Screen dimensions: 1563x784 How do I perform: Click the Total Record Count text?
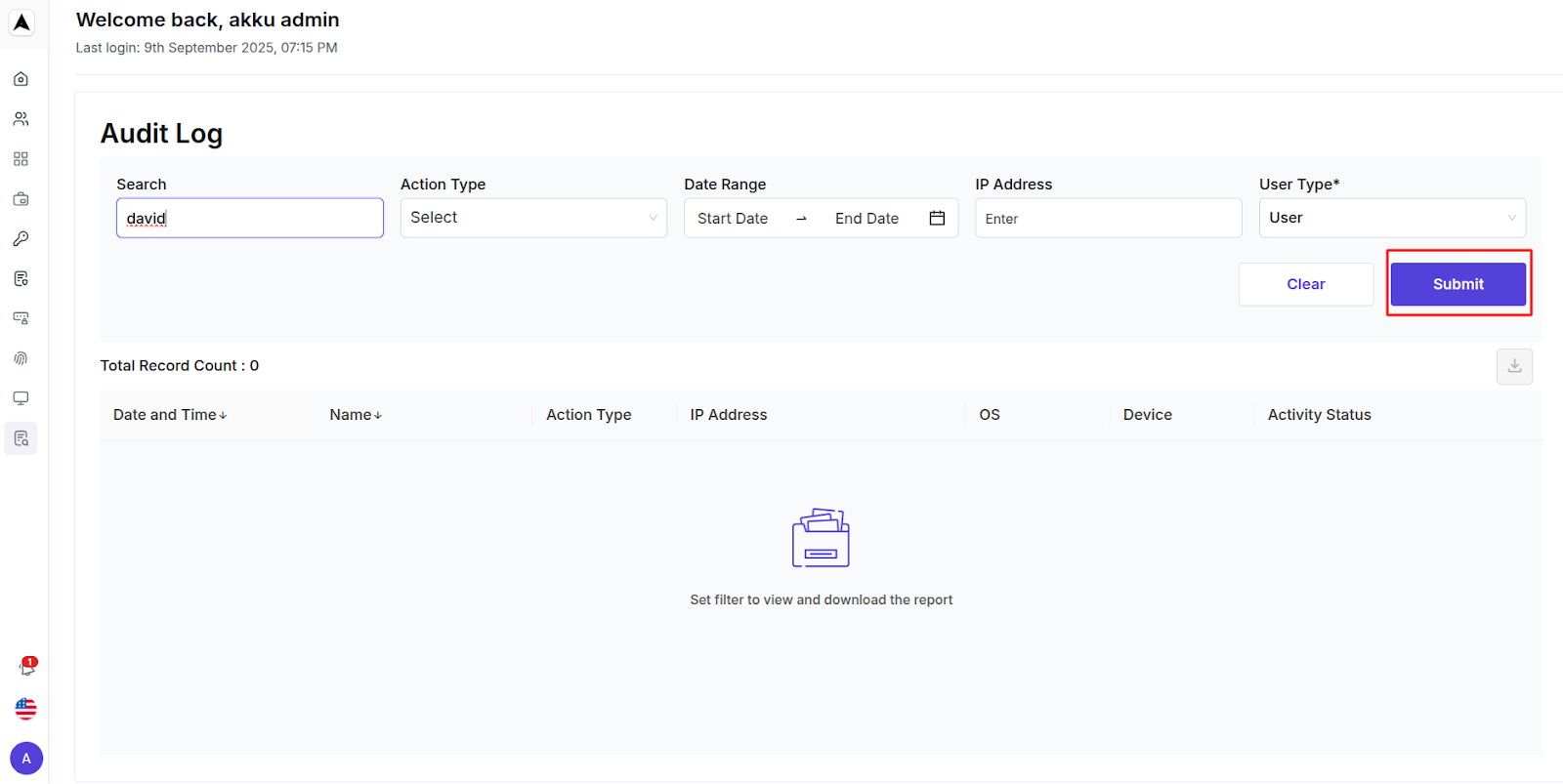[x=180, y=365]
